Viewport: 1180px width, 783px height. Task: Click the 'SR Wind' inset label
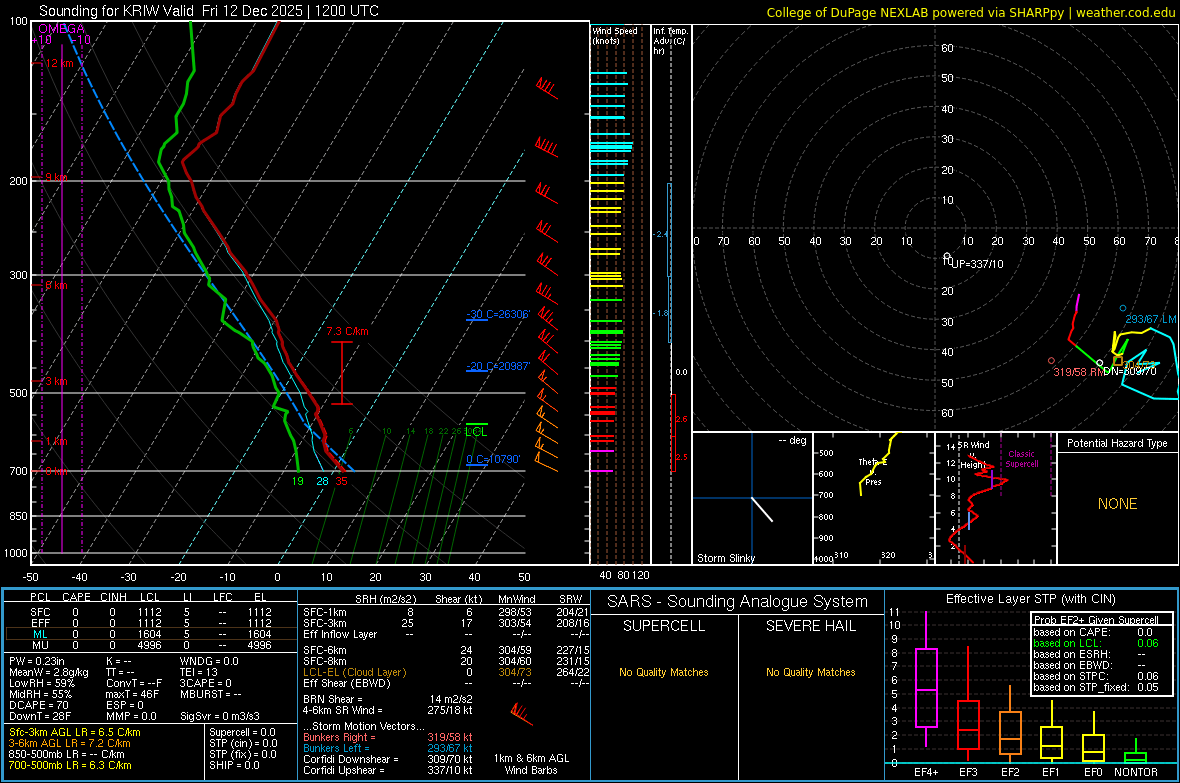tap(974, 445)
